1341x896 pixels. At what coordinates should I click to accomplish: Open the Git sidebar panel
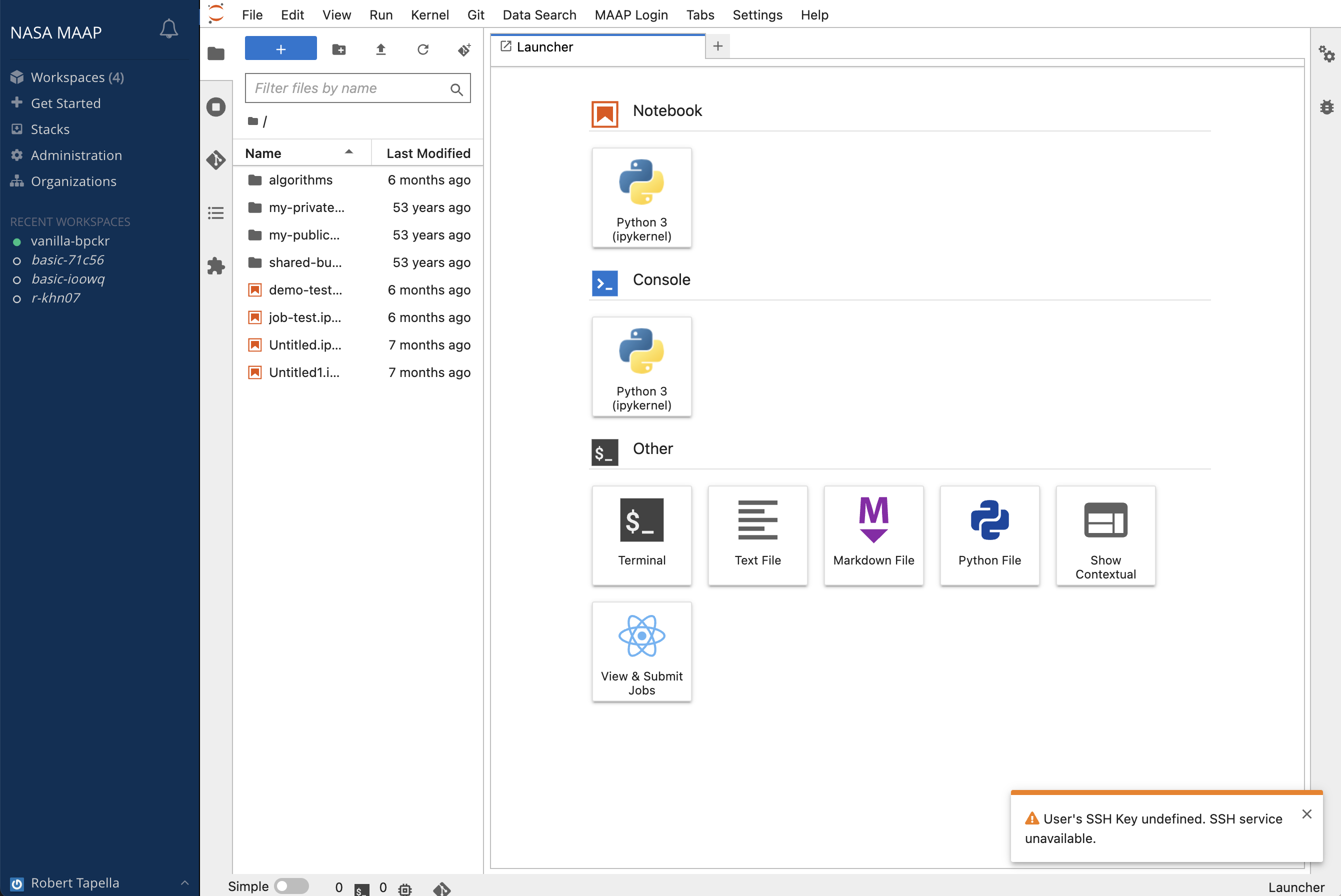click(x=215, y=160)
